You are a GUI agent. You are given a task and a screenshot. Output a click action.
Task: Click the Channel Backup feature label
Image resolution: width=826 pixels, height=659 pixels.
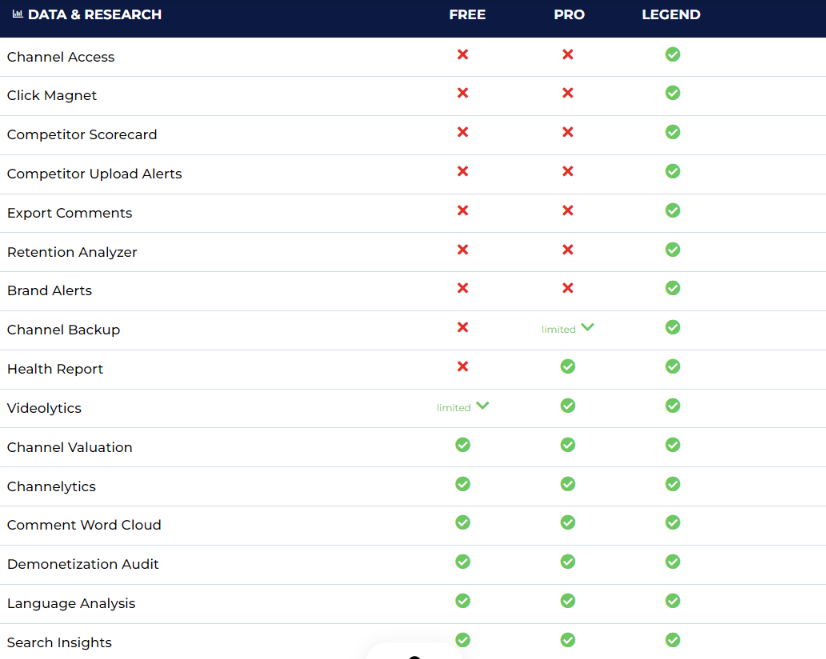click(59, 329)
